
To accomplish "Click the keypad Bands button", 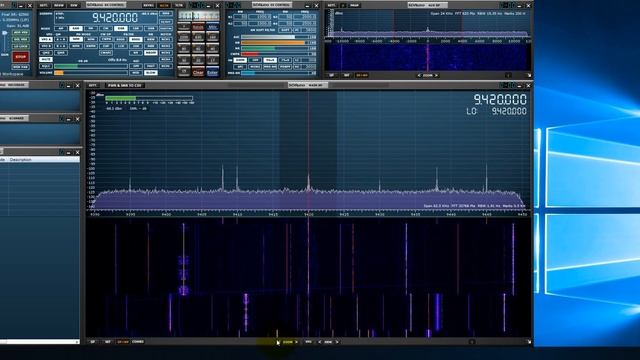I will [x=198, y=27].
